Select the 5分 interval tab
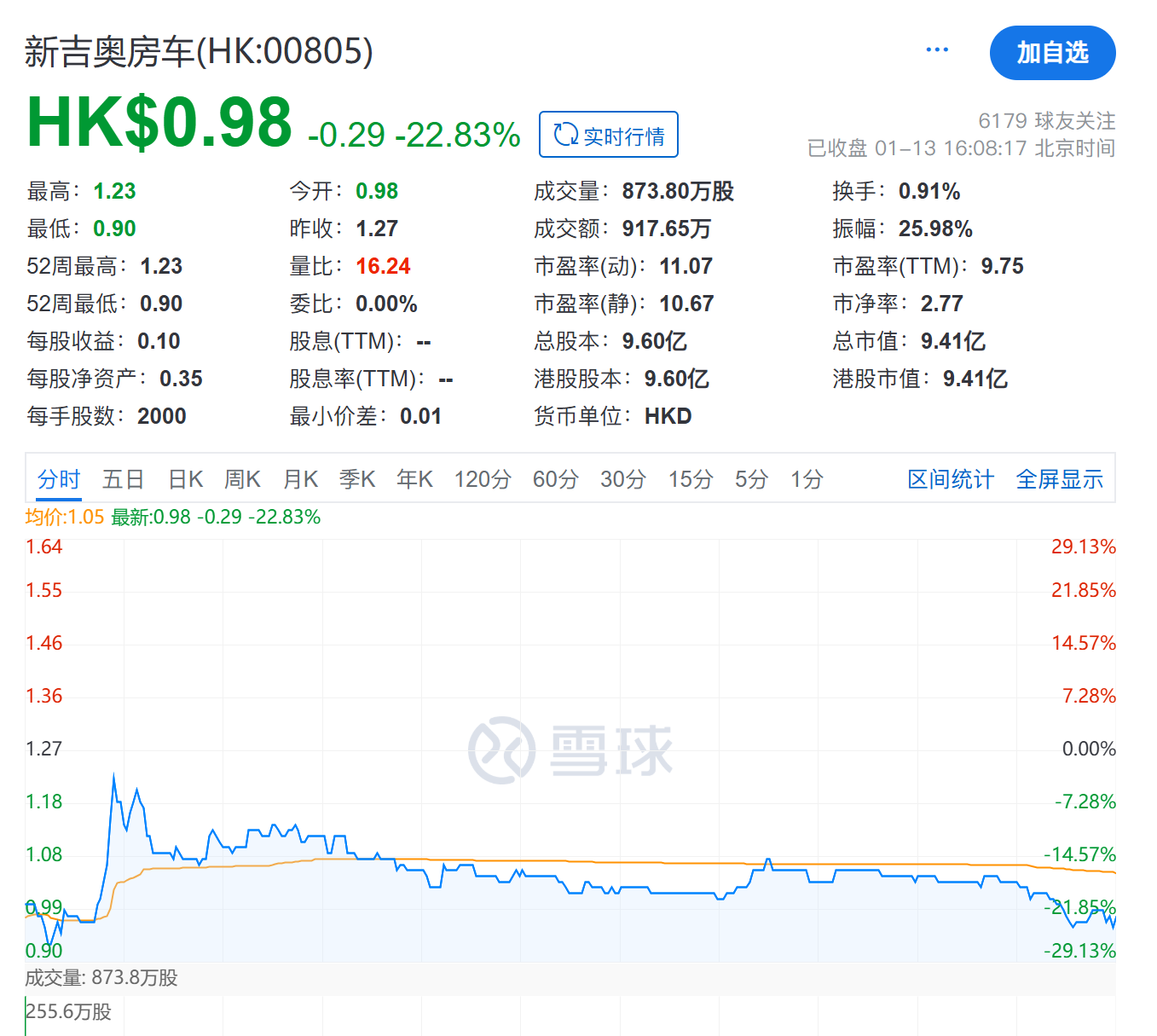 pyautogui.click(x=749, y=478)
